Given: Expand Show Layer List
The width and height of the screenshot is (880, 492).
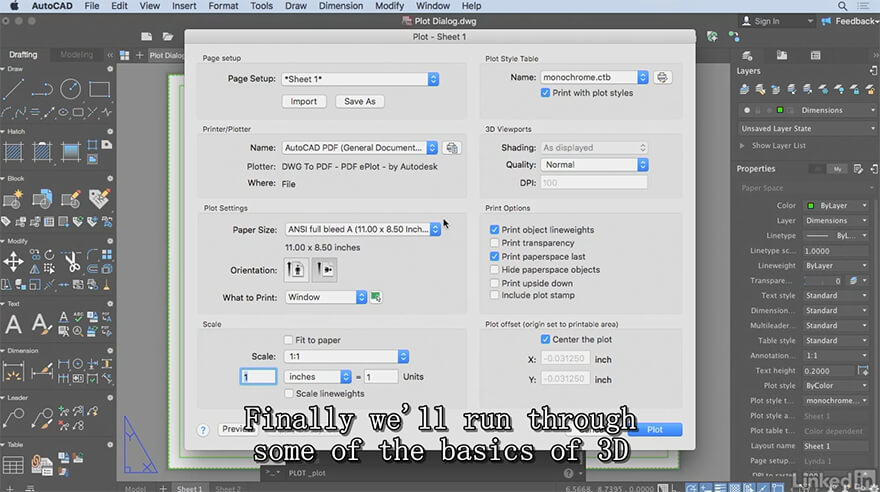Looking at the screenshot, I should [x=742, y=146].
